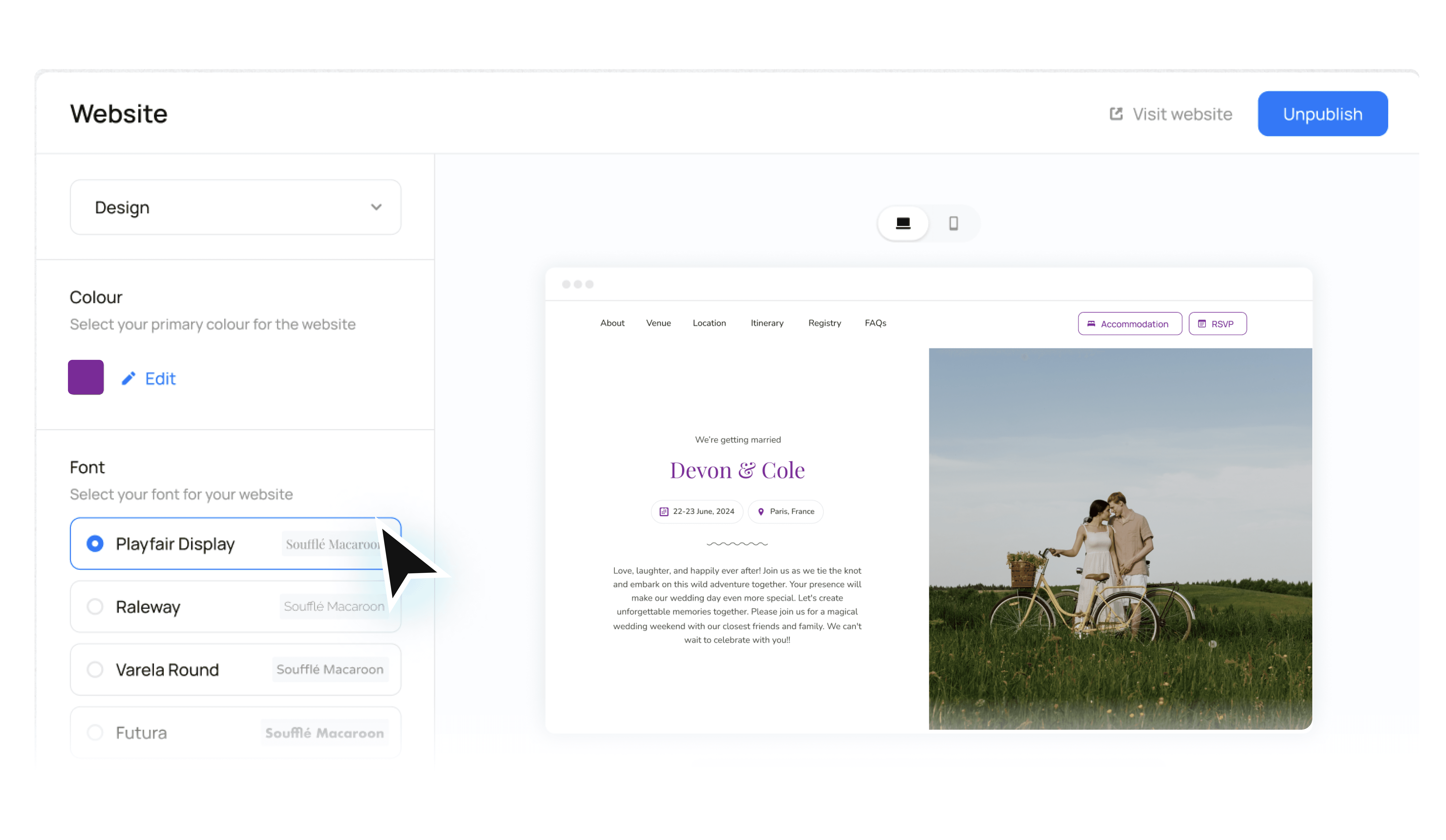Click the purple primary colour swatch
Image resolution: width=1446 pixels, height=840 pixels.
86,377
